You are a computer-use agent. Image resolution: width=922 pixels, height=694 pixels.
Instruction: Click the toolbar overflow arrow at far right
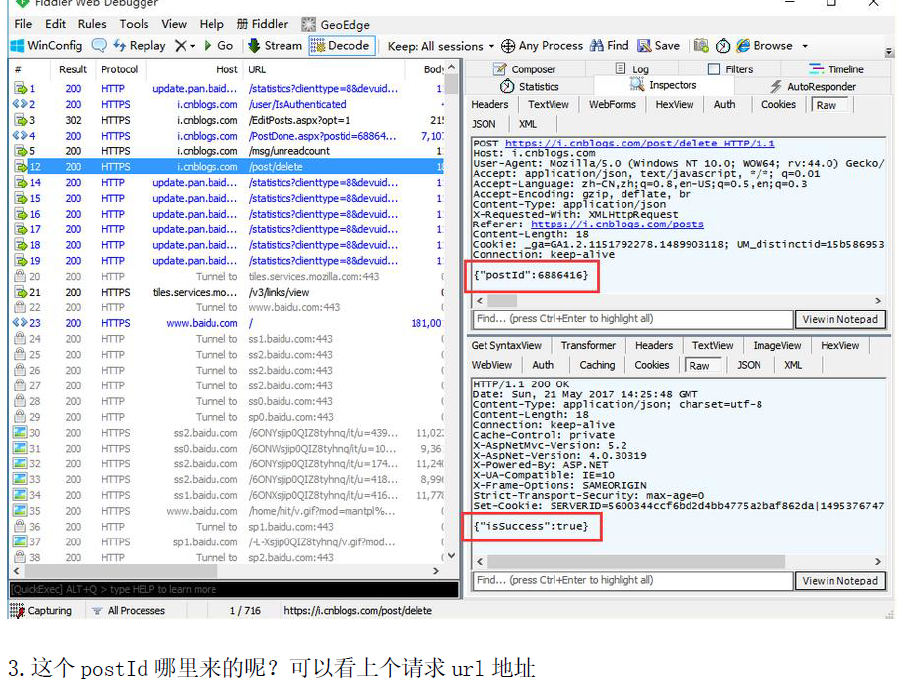889,52
